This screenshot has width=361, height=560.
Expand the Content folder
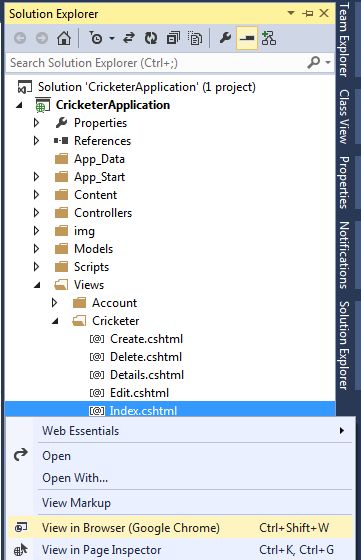point(36,195)
